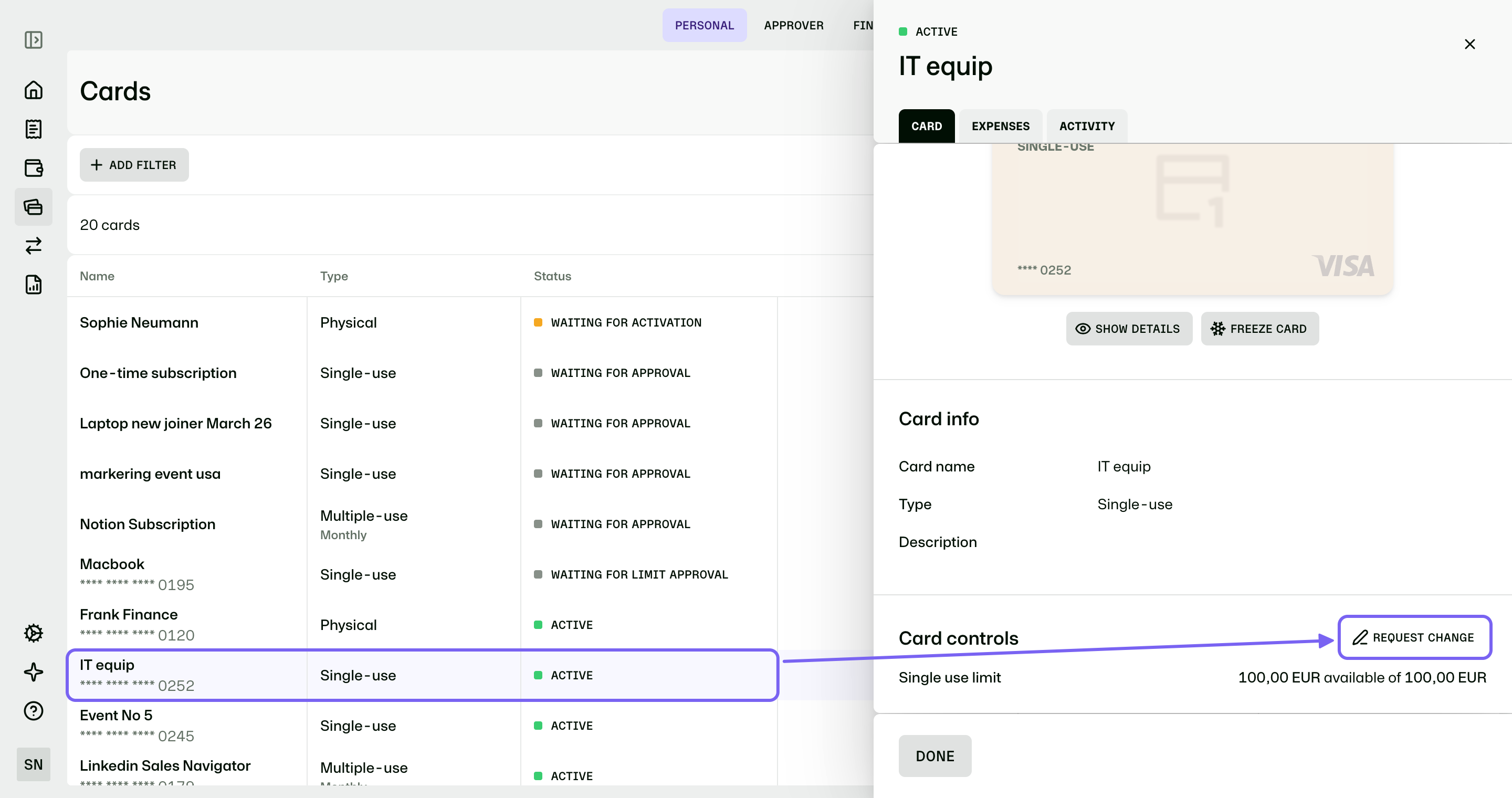1512x798 pixels.
Task: Switch to the Approver tab
Action: 794,25
